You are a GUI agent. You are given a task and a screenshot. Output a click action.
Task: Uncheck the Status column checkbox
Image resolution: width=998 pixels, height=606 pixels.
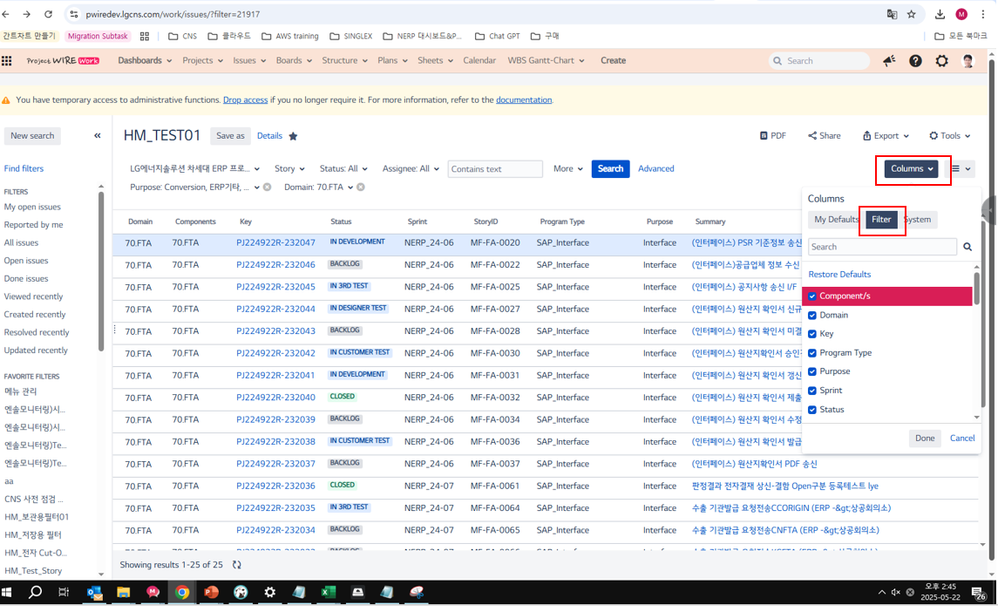click(x=812, y=409)
